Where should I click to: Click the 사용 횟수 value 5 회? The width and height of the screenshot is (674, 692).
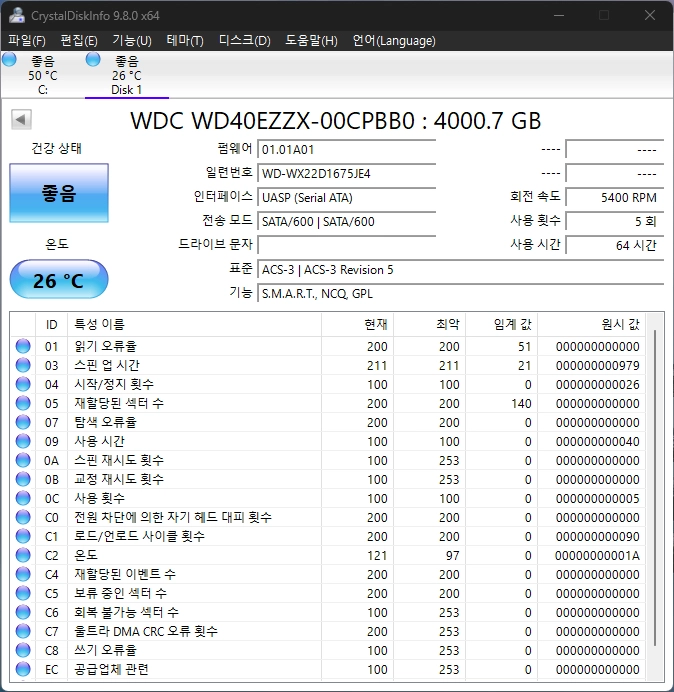(614, 221)
